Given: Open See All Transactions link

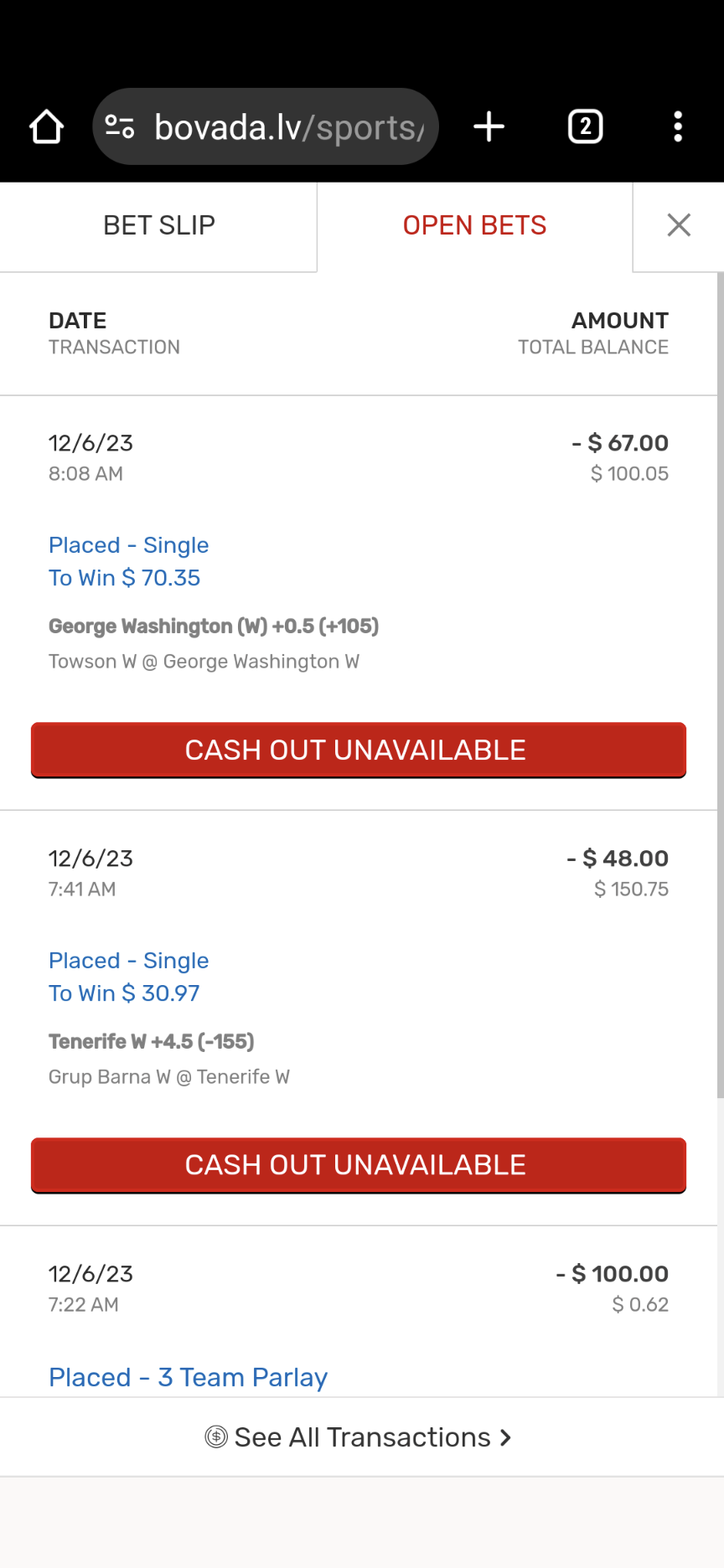Looking at the screenshot, I should [362, 1437].
